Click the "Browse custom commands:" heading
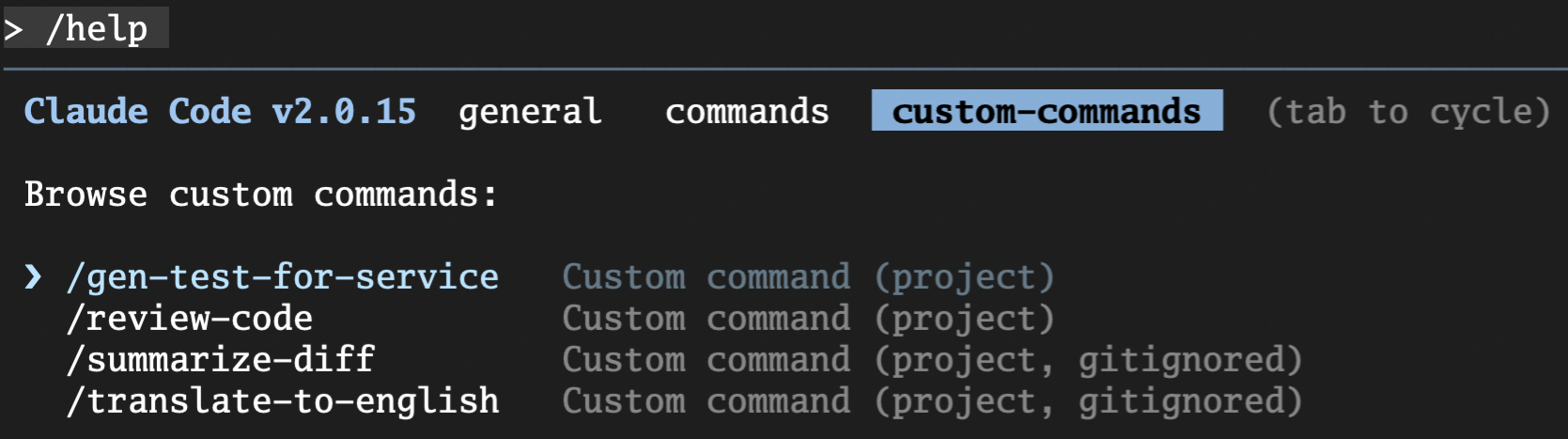This screenshot has height=439, width=1568. point(260,194)
